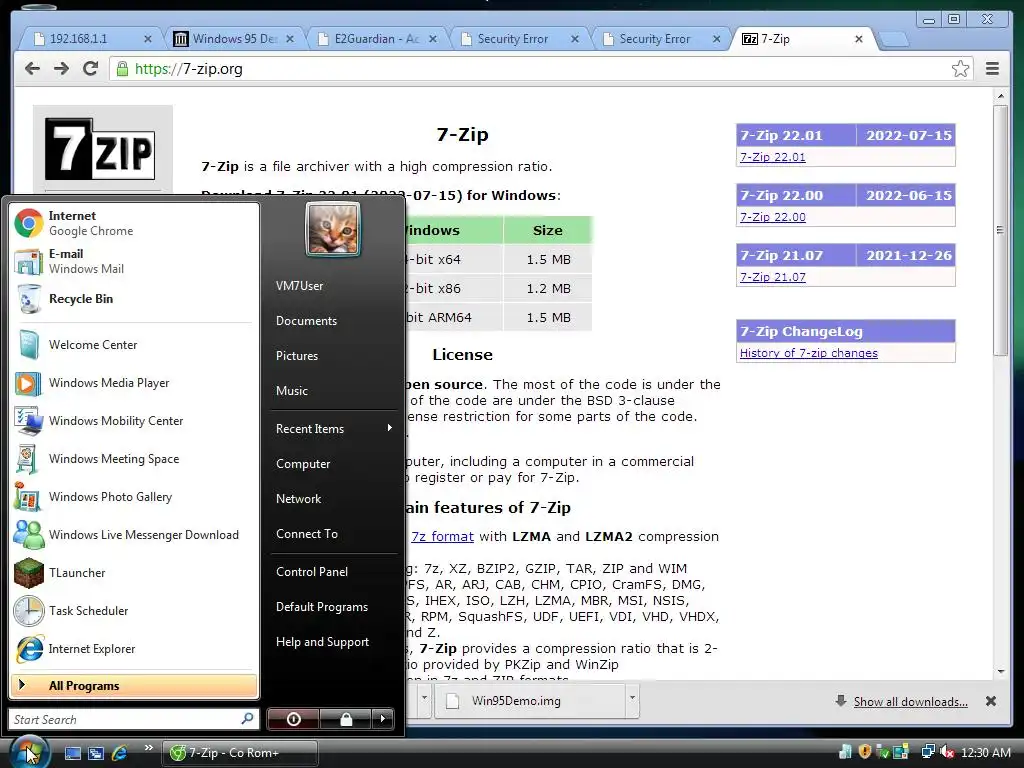Screen dimensions: 1024x768
Task: Open Recycle Bin in Start menu
Action: click(133, 298)
